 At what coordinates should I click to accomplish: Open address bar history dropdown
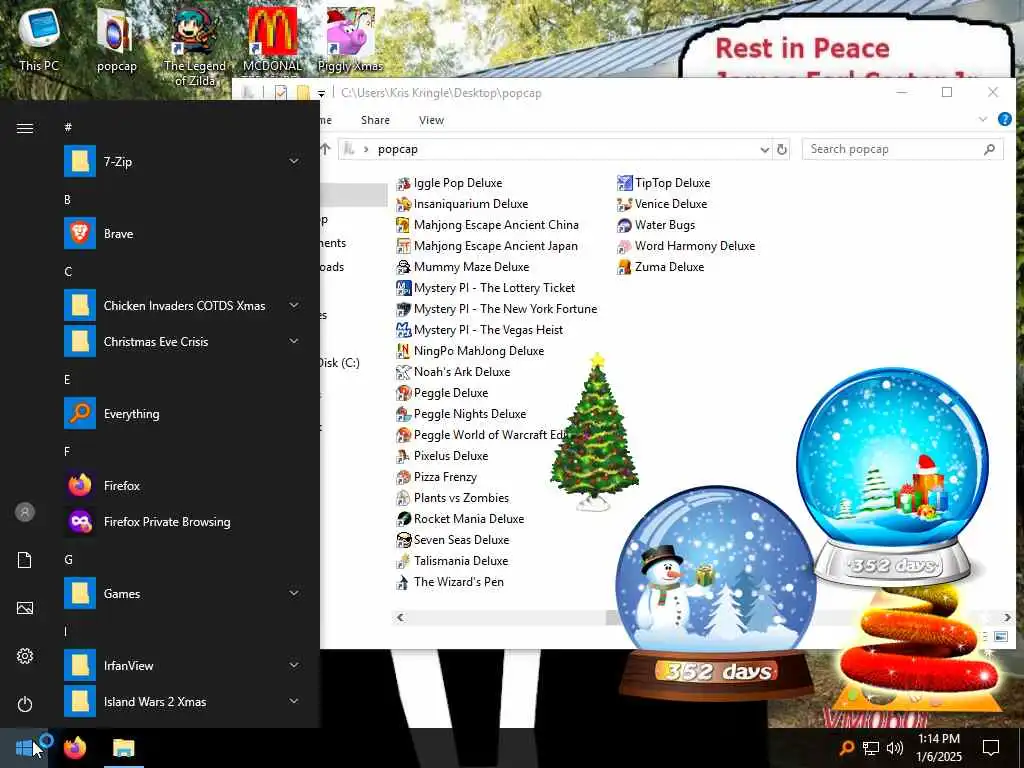tap(764, 150)
